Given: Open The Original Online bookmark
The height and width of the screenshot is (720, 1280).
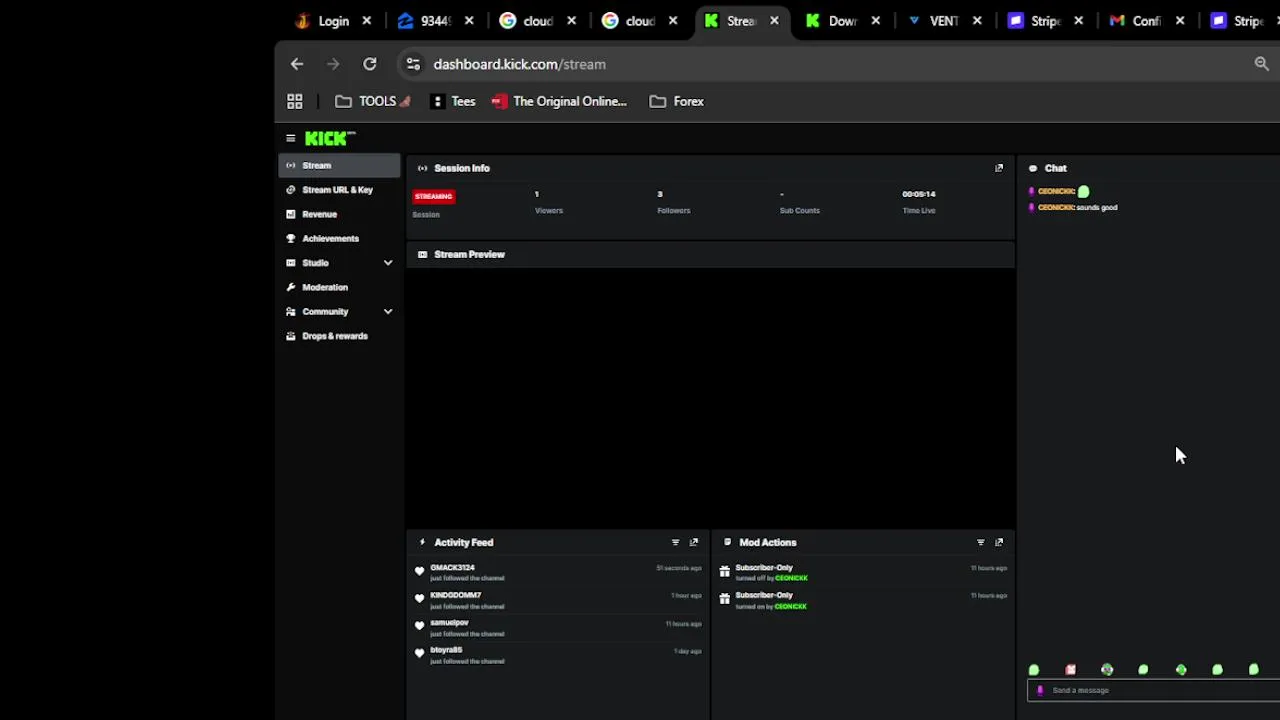Looking at the screenshot, I should 559,101.
